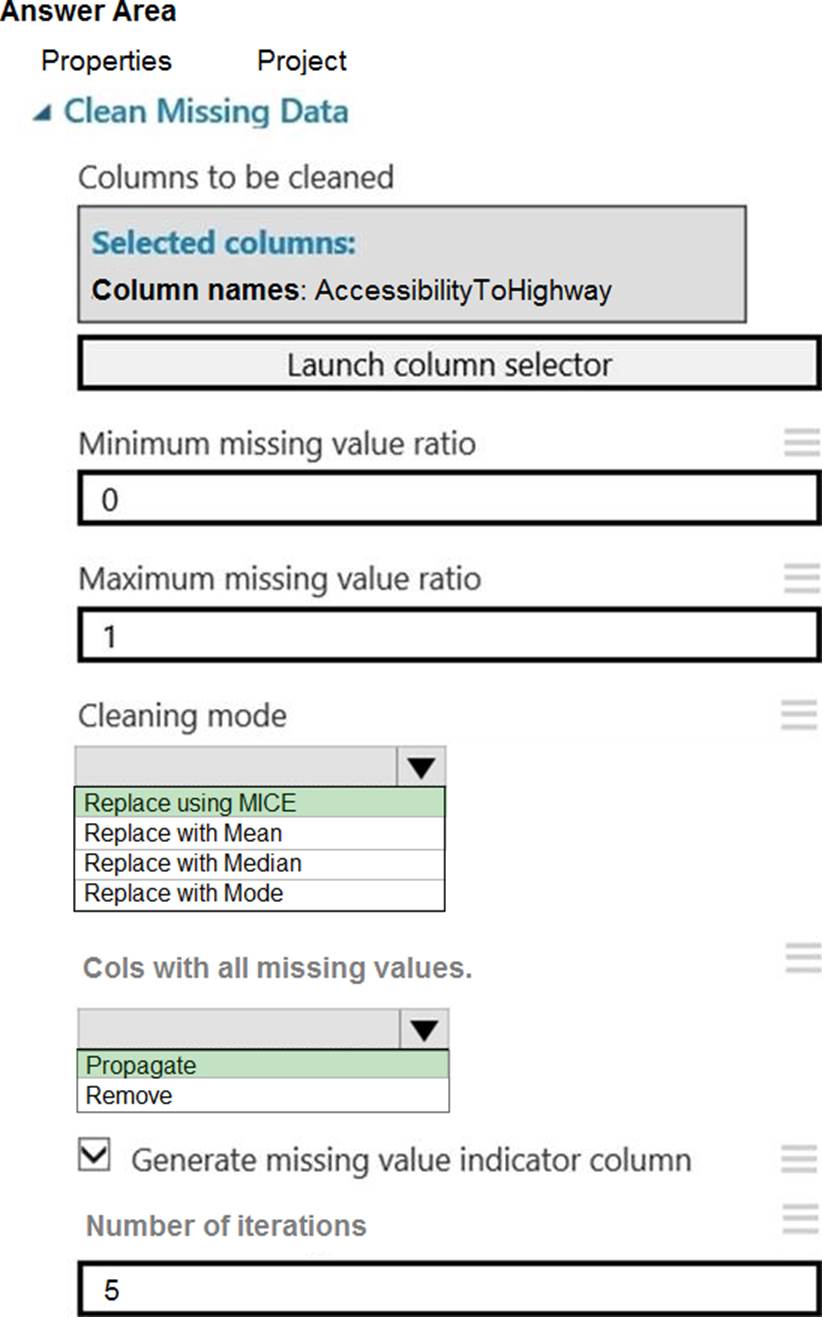This screenshot has width=822, height=1317.
Task: Click the hamburger icon beside Cols with all missing values
Action: click(x=803, y=958)
